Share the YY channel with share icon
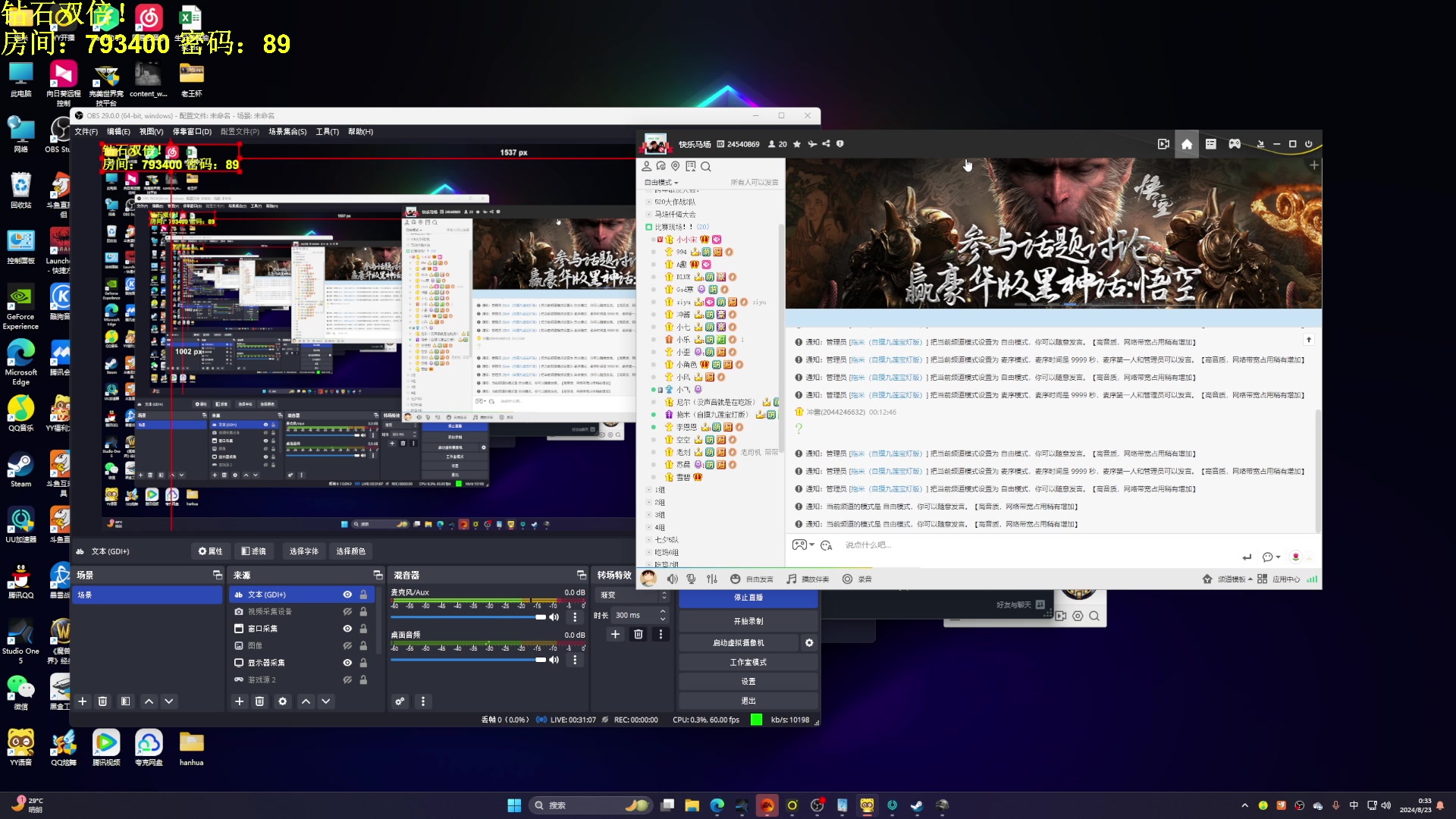 [x=826, y=144]
